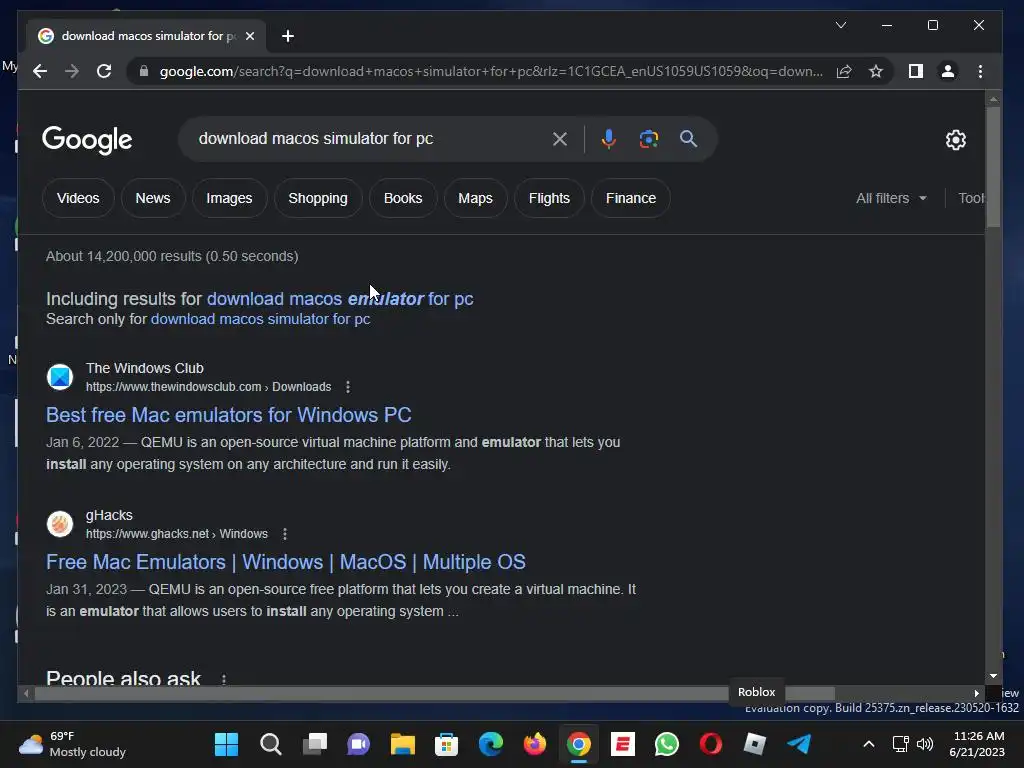Click The Windows Club site favicon
This screenshot has height=768, width=1024.
tap(60, 377)
